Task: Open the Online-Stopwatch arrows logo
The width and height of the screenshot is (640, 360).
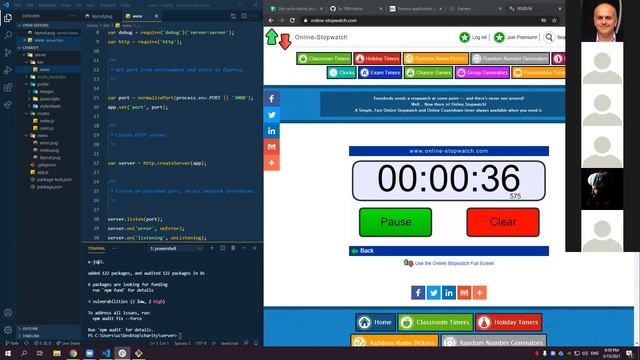Action: (x=278, y=39)
